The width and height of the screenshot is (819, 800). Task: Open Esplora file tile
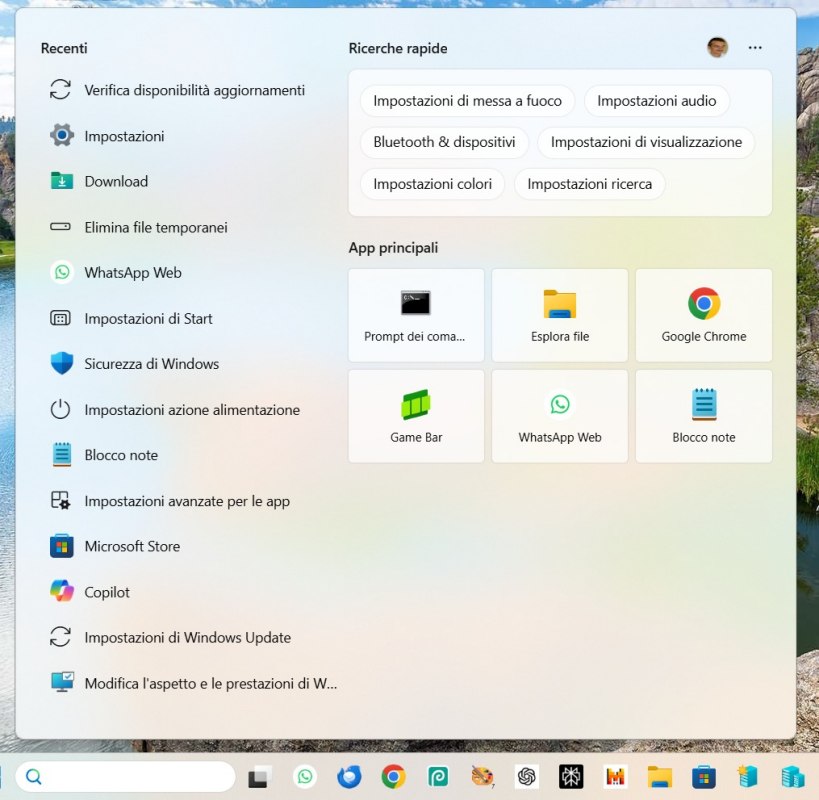[559, 315]
